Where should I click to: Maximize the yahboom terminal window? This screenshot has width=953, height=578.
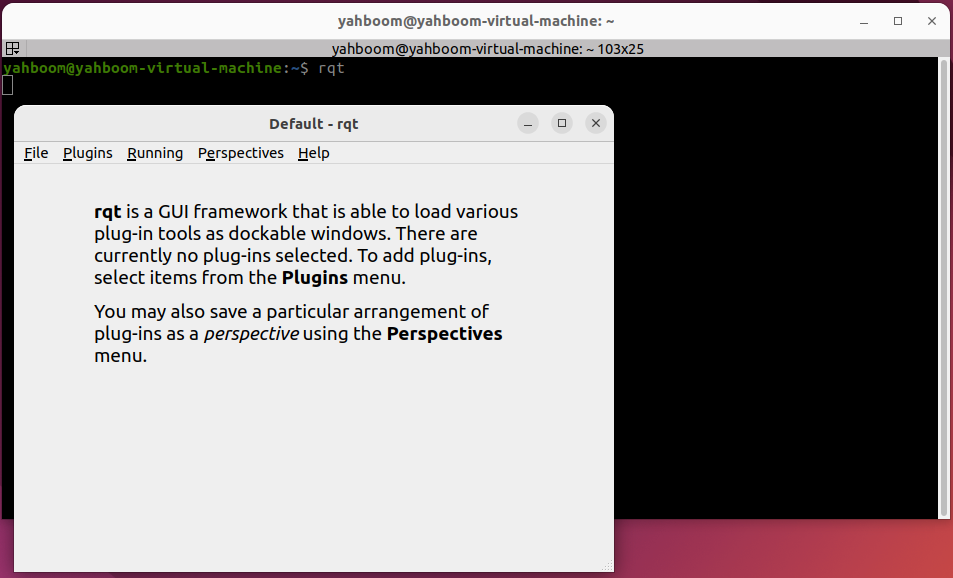coord(898,20)
